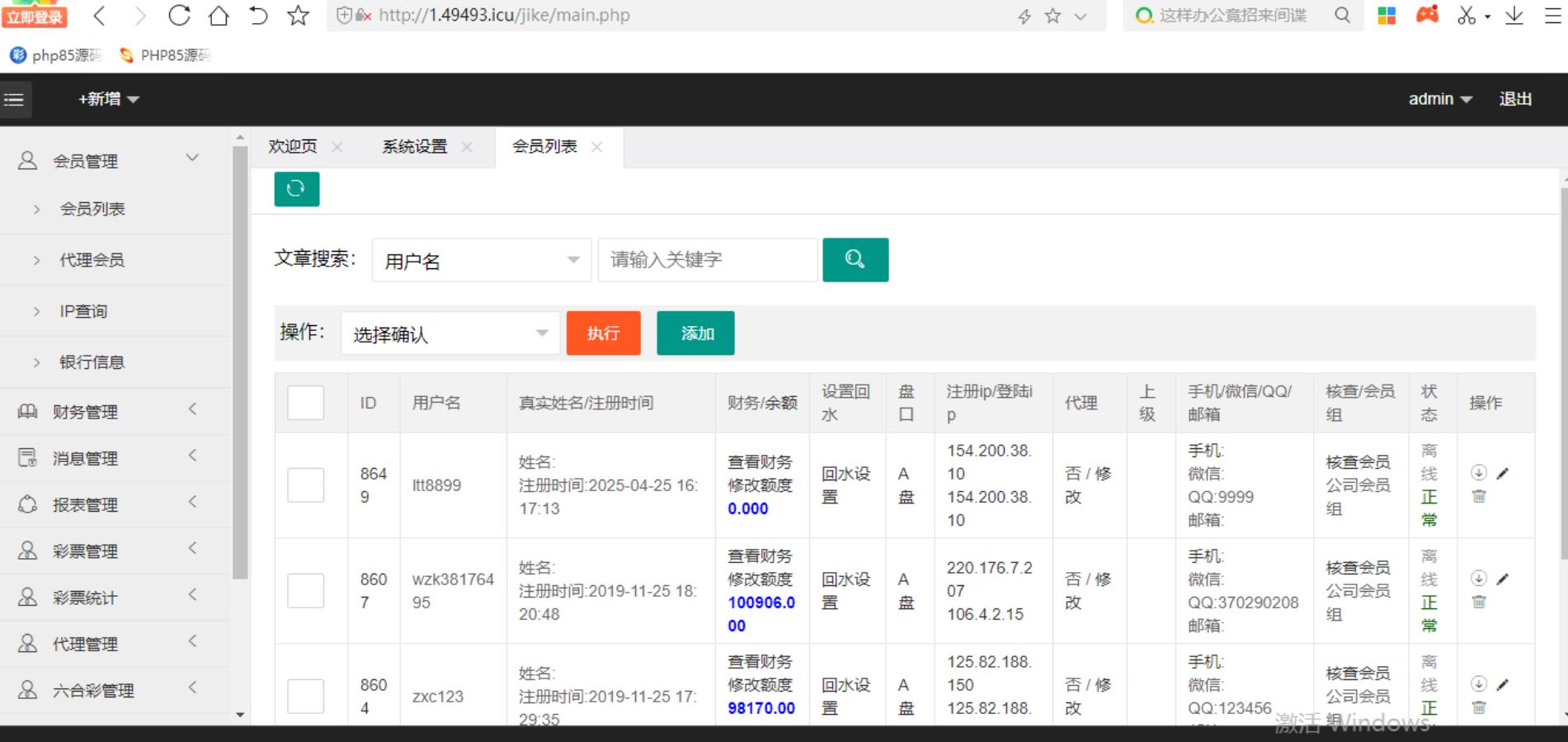This screenshot has width=1568, height=742.
Task: Click the green refresh icon button
Action: 296,189
